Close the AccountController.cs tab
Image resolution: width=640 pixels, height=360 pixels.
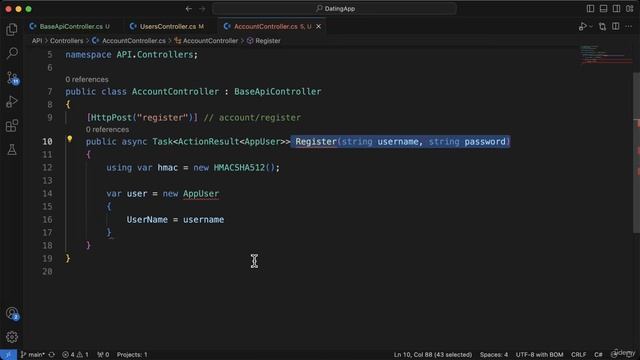point(318,27)
